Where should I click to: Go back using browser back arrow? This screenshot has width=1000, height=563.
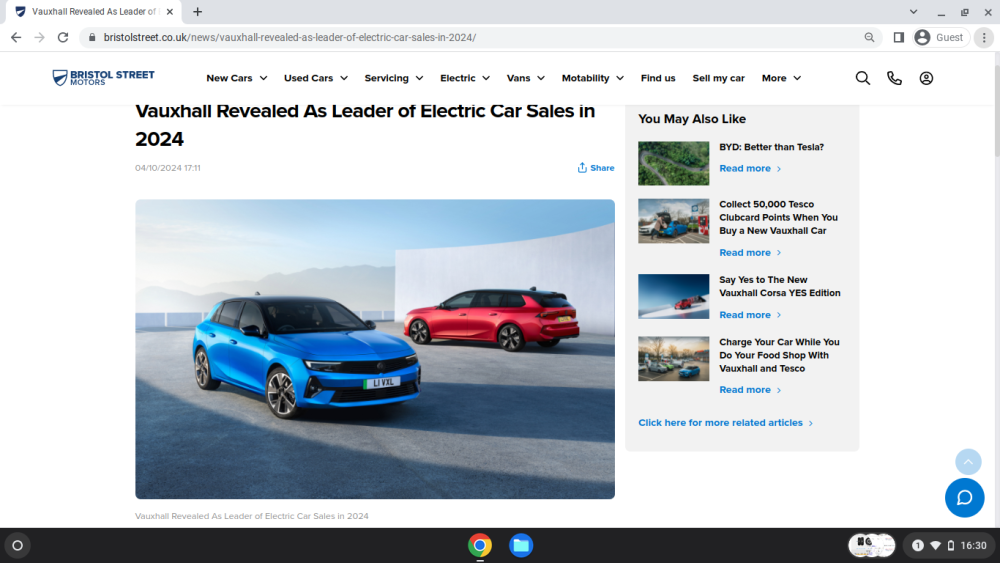pyautogui.click(x=16, y=38)
